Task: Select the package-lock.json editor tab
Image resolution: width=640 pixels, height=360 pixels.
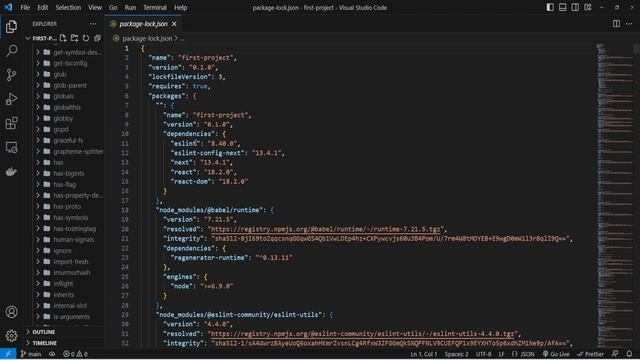Action: tap(143, 24)
